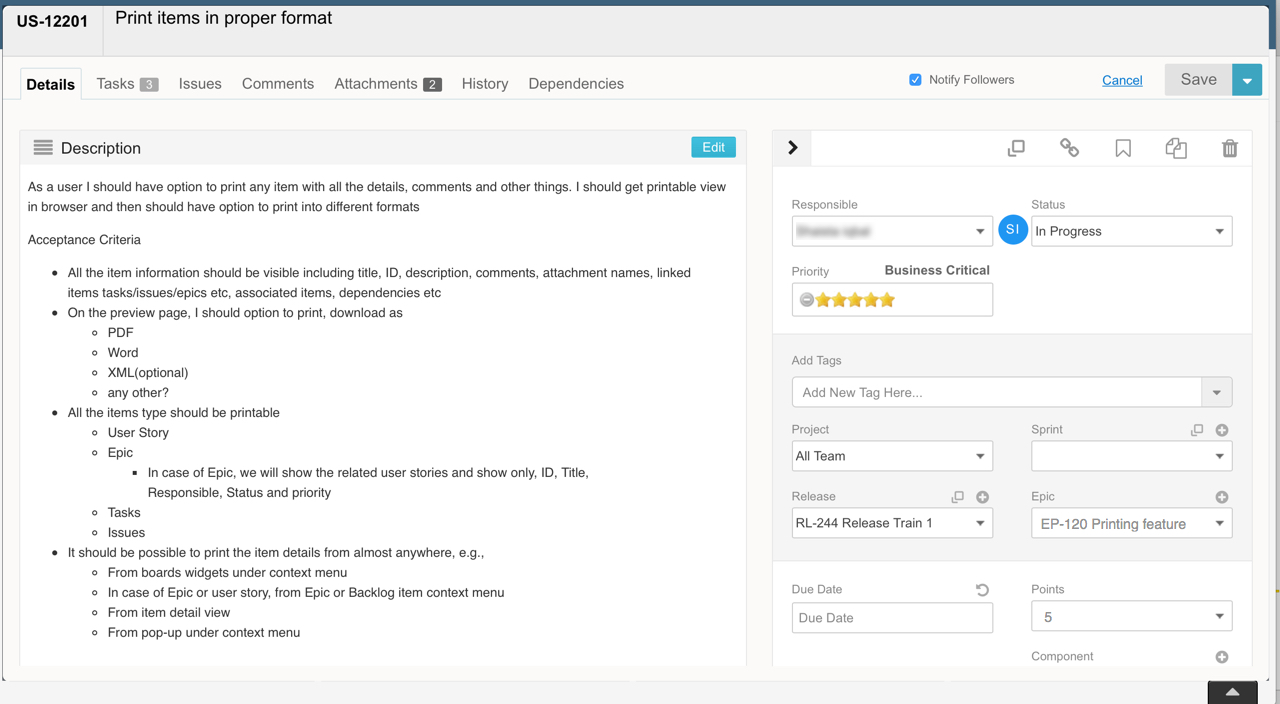1280x704 pixels.
Task: Click the link items icon in the toolbar
Action: (x=1069, y=147)
